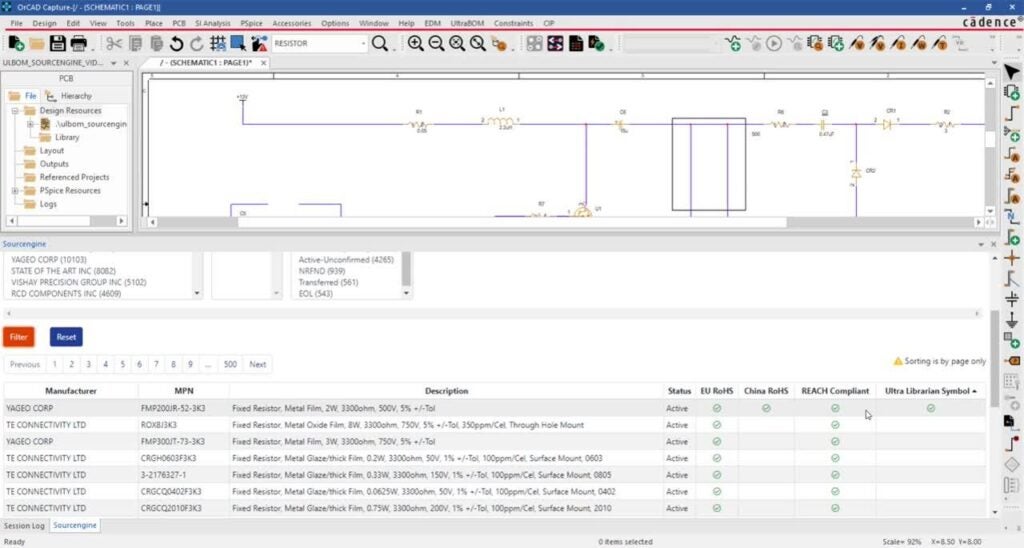Sort by Ultra Librarian Symbol column arrow
The width and height of the screenshot is (1024, 548).
(x=974, y=391)
